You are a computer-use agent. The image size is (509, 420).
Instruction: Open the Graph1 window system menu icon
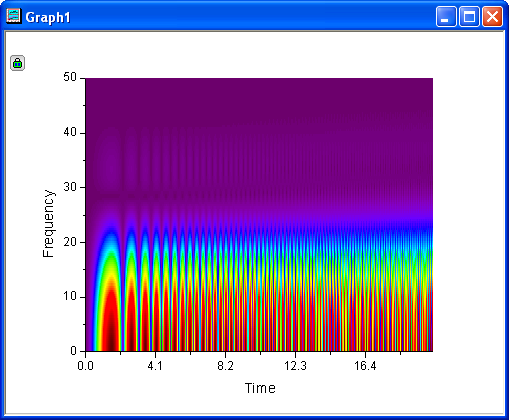[x=14, y=16]
